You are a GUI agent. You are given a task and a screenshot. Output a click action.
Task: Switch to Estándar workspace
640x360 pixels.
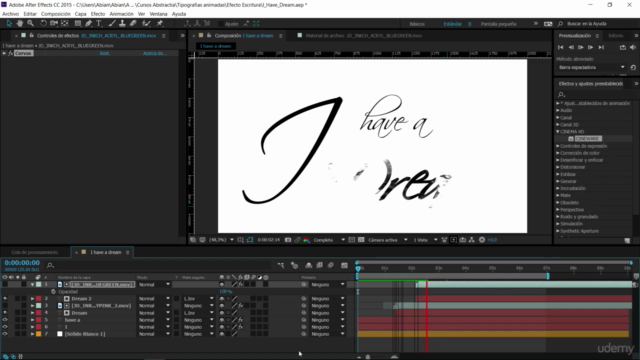coord(453,24)
